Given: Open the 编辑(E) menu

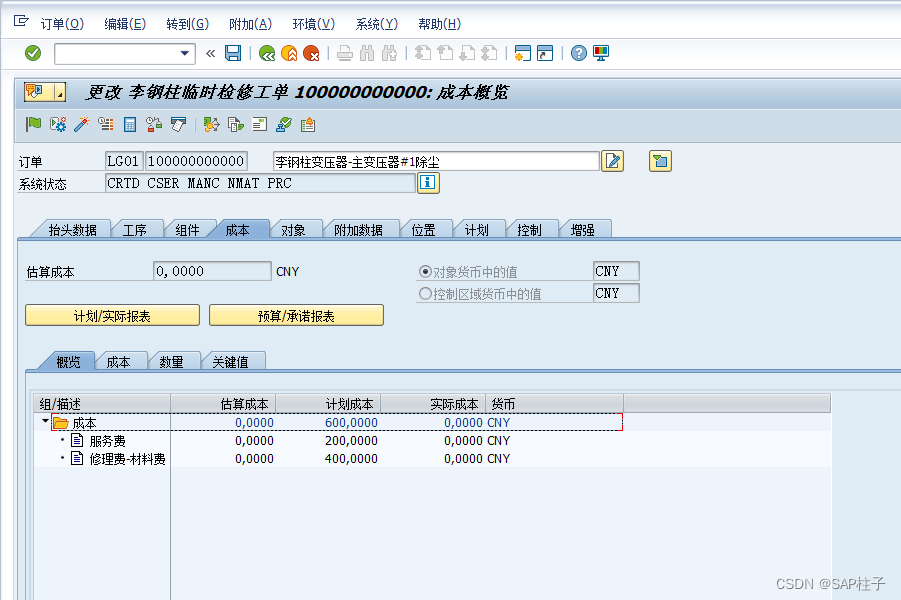Looking at the screenshot, I should (x=125, y=24).
